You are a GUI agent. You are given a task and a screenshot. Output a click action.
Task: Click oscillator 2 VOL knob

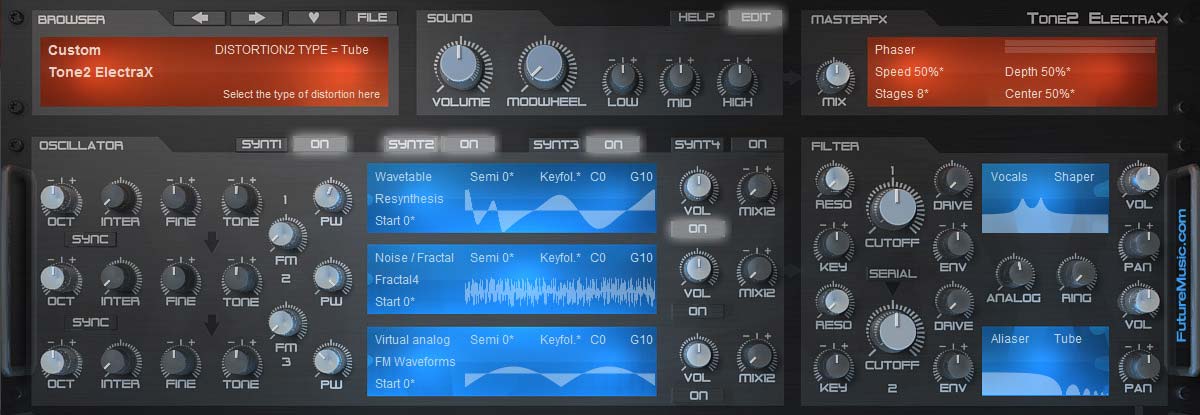698,270
